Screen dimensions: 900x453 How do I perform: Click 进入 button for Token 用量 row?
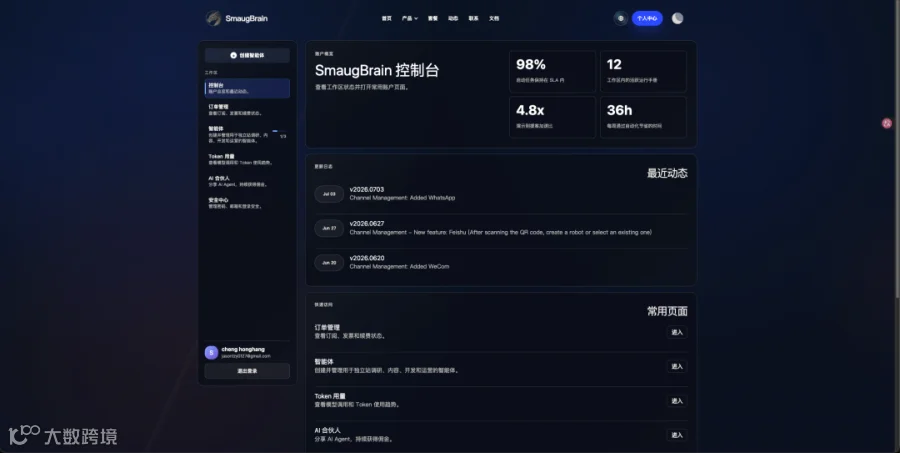coord(677,401)
